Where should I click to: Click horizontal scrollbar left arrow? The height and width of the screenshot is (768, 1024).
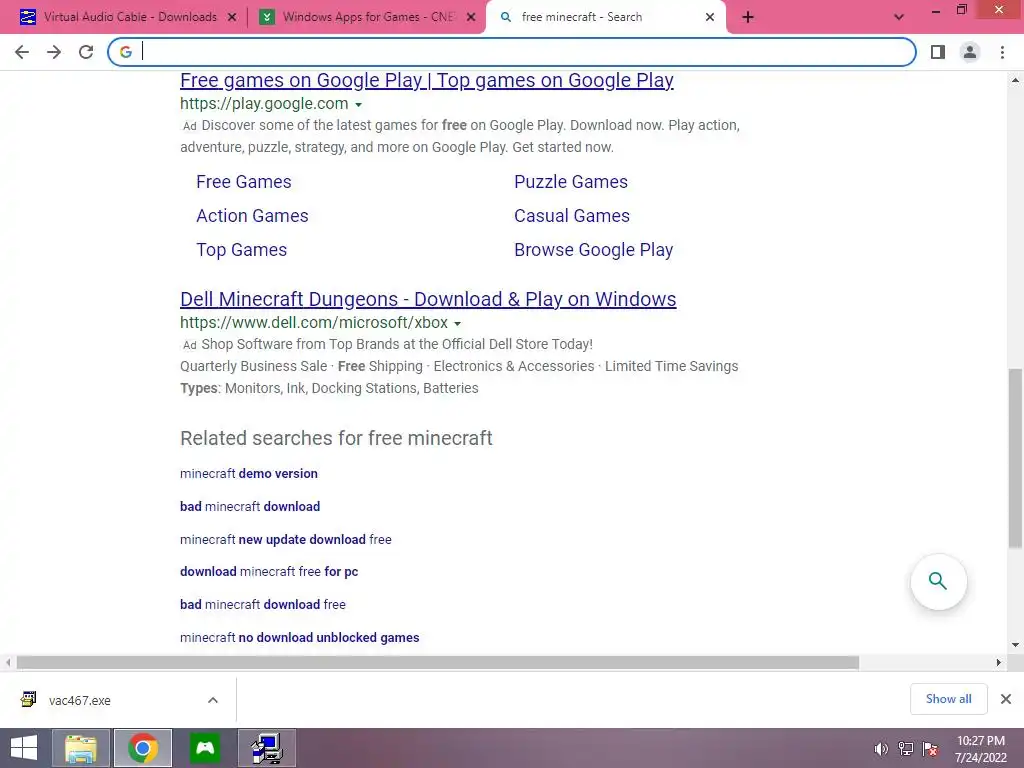(8, 662)
